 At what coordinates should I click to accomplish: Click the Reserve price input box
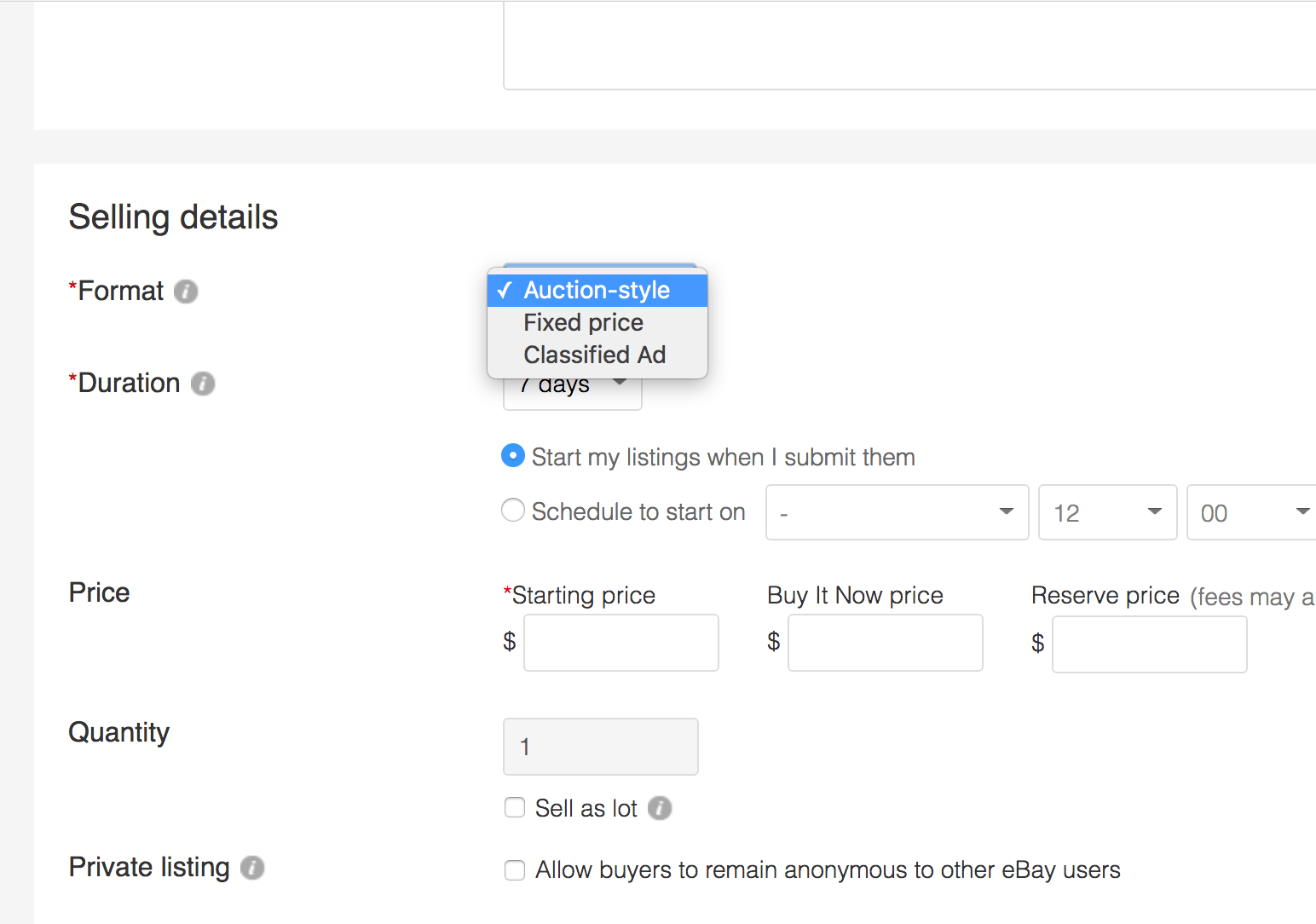pyautogui.click(x=1149, y=644)
